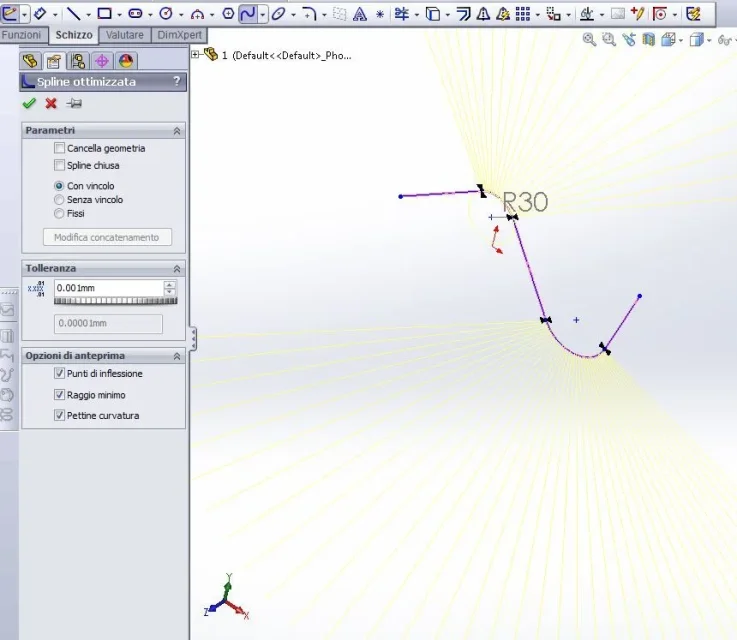
Task: Cancel Spline ottimizzata with red X
Action: [51, 103]
